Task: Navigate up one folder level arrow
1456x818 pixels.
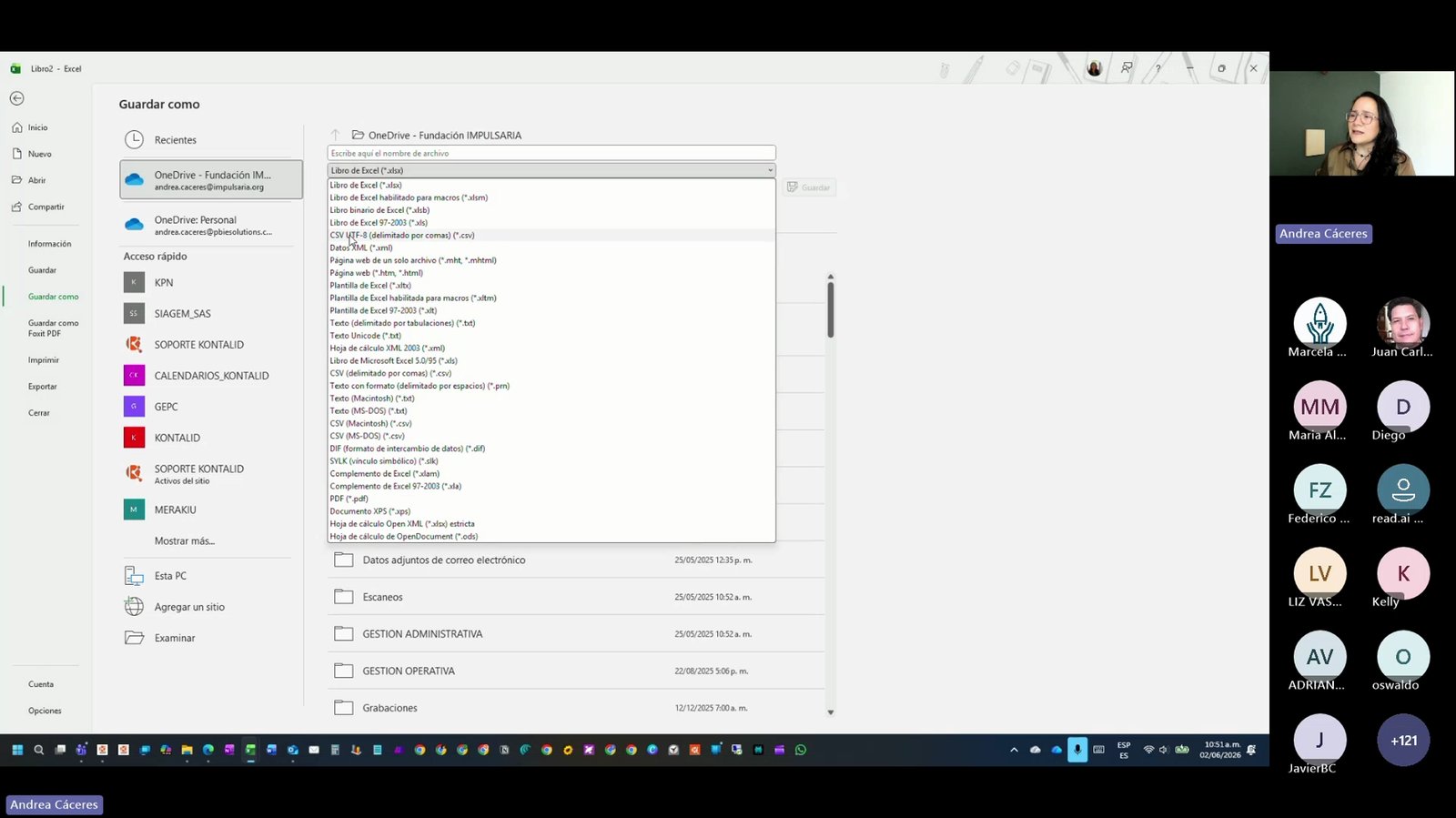Action: click(x=335, y=135)
